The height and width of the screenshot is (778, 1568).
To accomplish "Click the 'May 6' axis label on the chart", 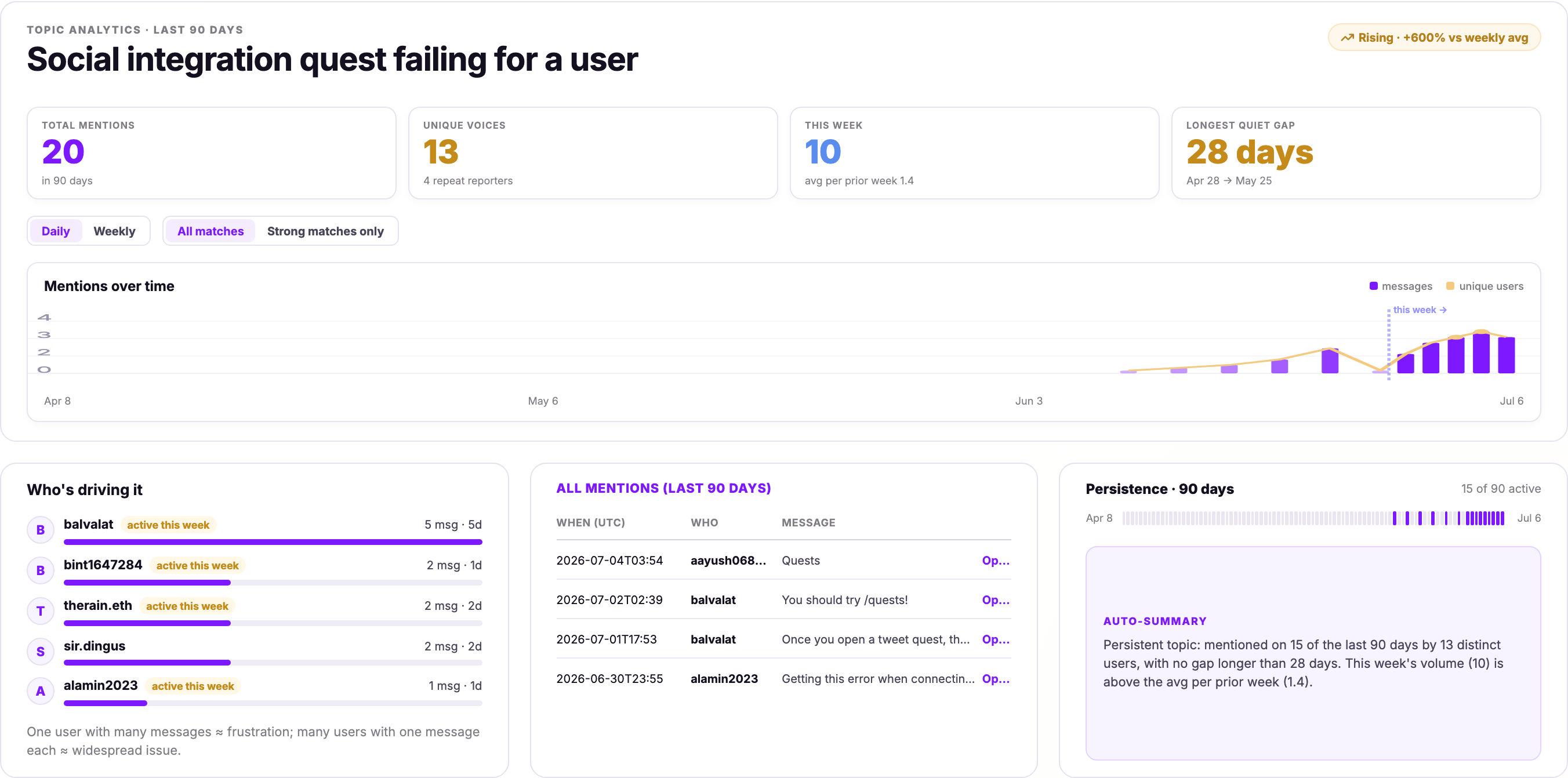I will coord(543,401).
